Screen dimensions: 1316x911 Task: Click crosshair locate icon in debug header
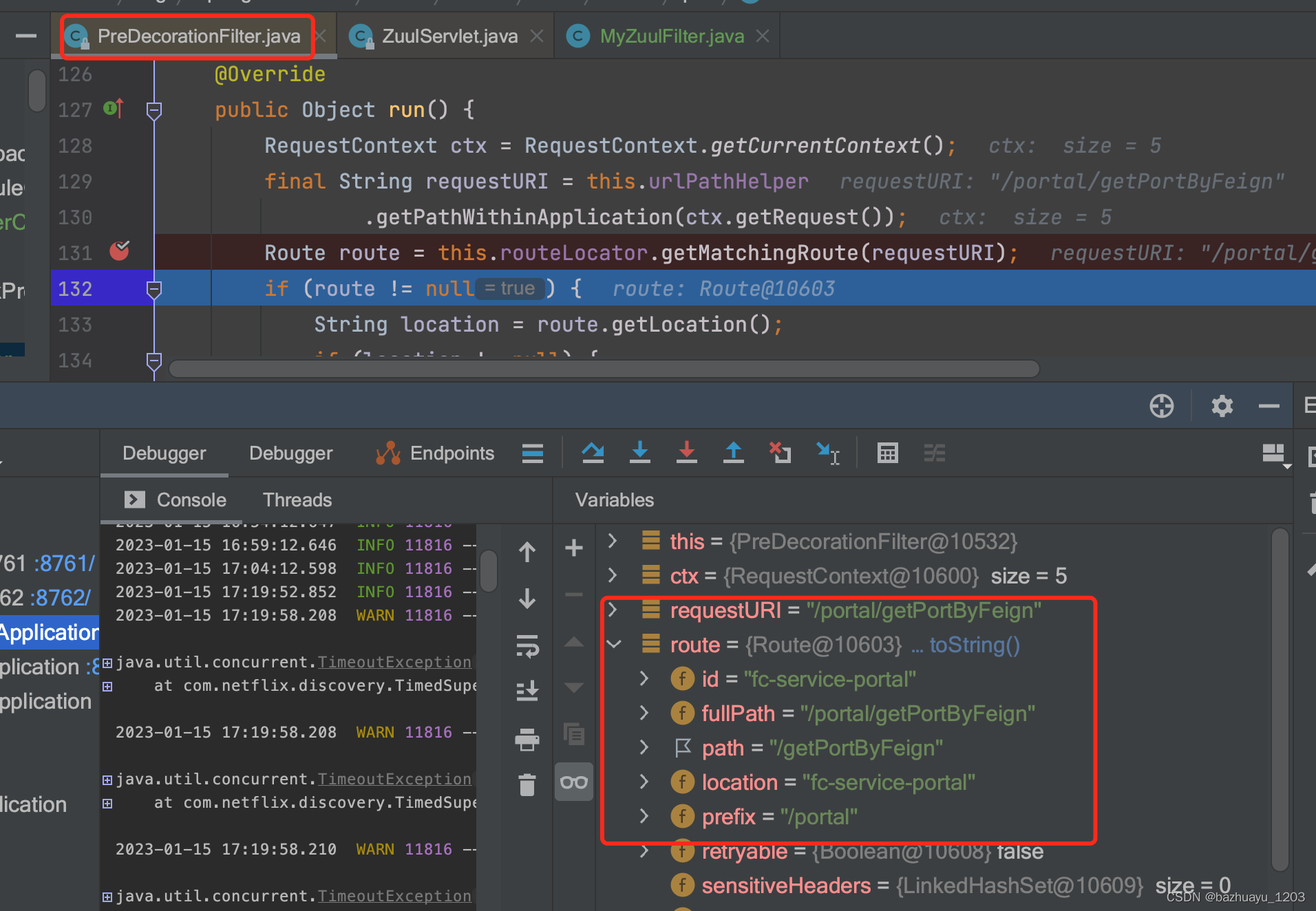[1162, 406]
